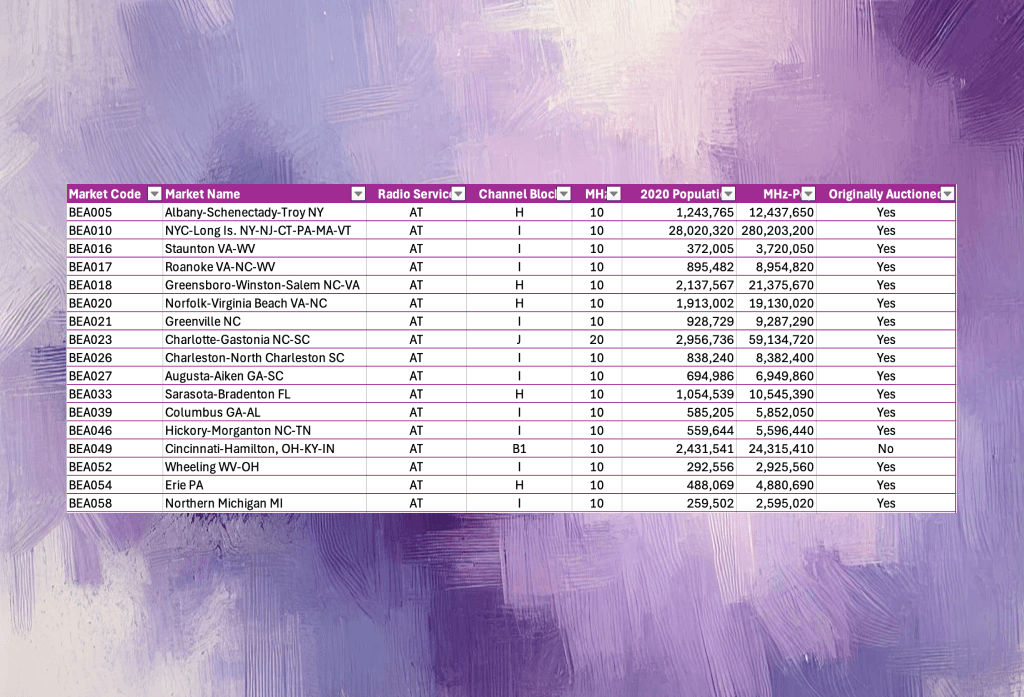
Task: Open the 2020 Population filter dropdown
Action: tap(729, 193)
